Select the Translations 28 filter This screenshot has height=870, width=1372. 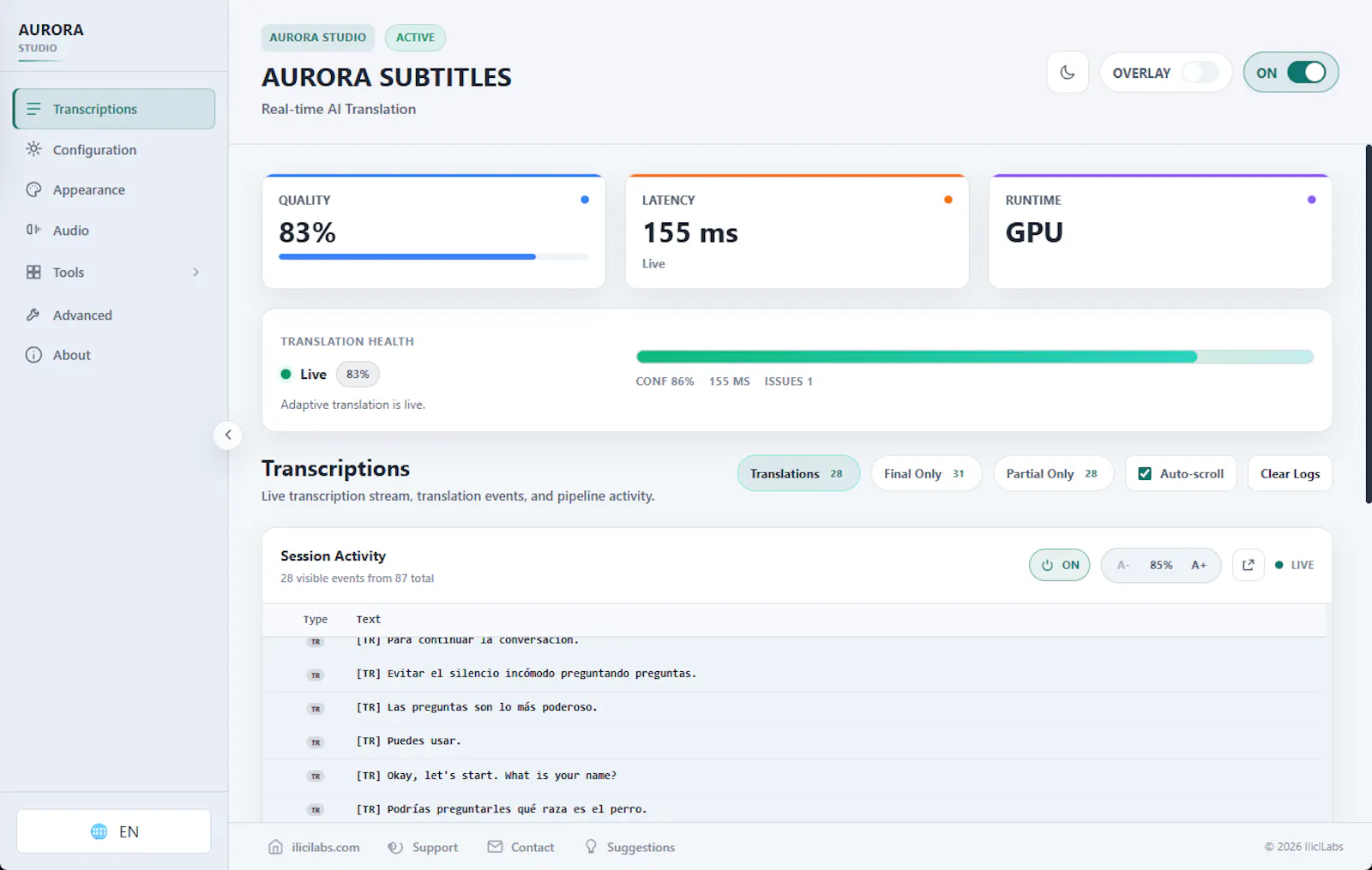[x=798, y=473]
